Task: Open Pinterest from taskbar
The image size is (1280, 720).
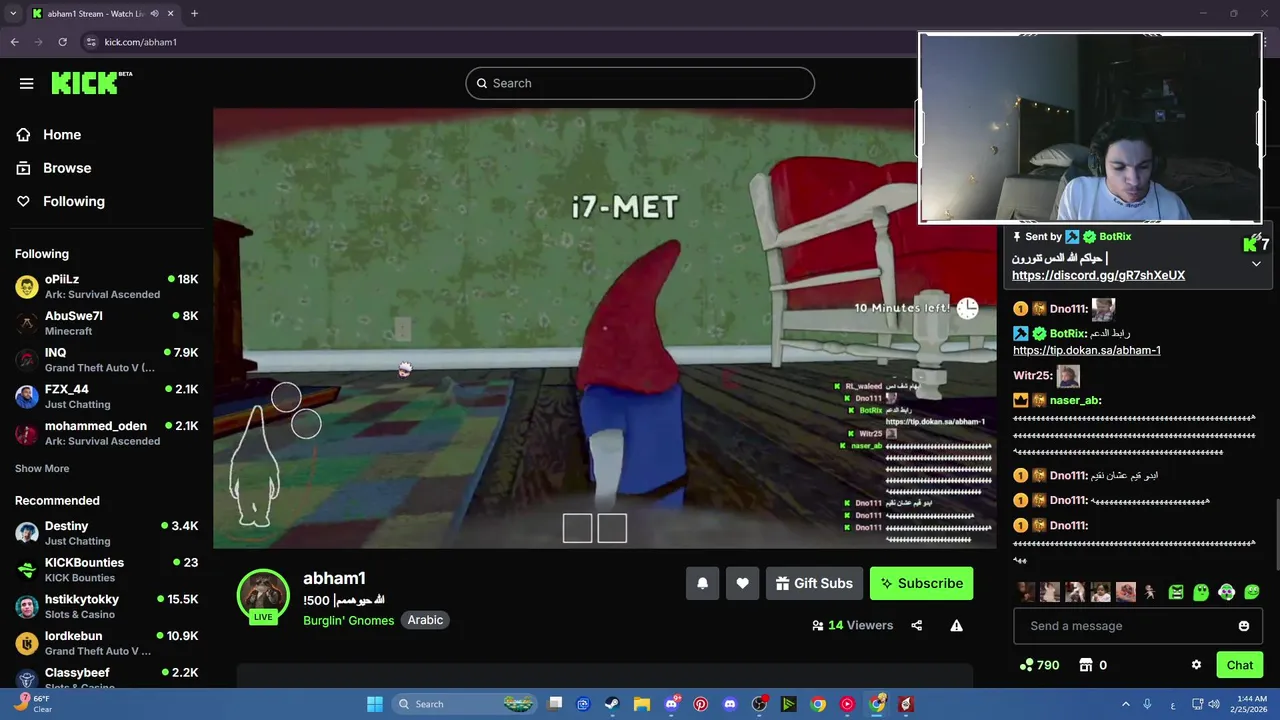Action: 700,704
